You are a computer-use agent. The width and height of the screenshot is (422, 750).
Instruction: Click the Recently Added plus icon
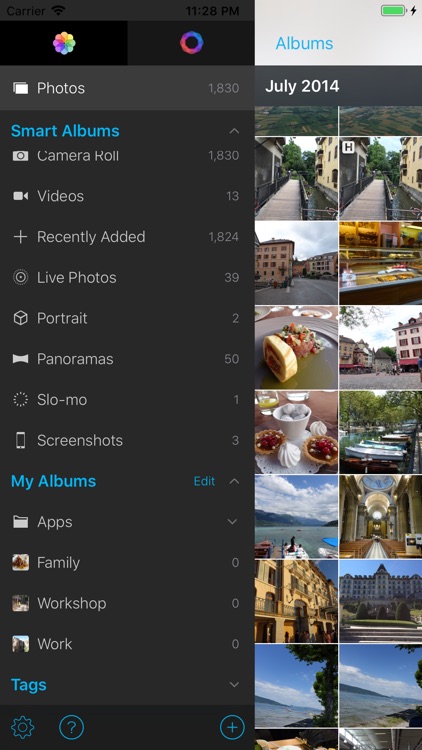pyautogui.click(x=21, y=237)
